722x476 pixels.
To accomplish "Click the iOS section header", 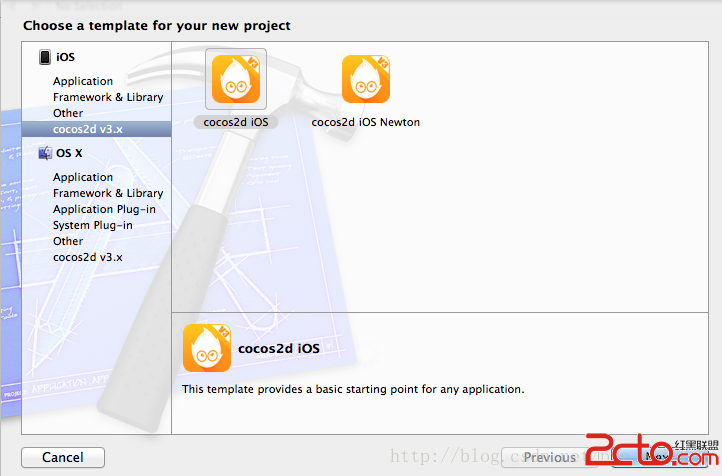I will point(65,57).
